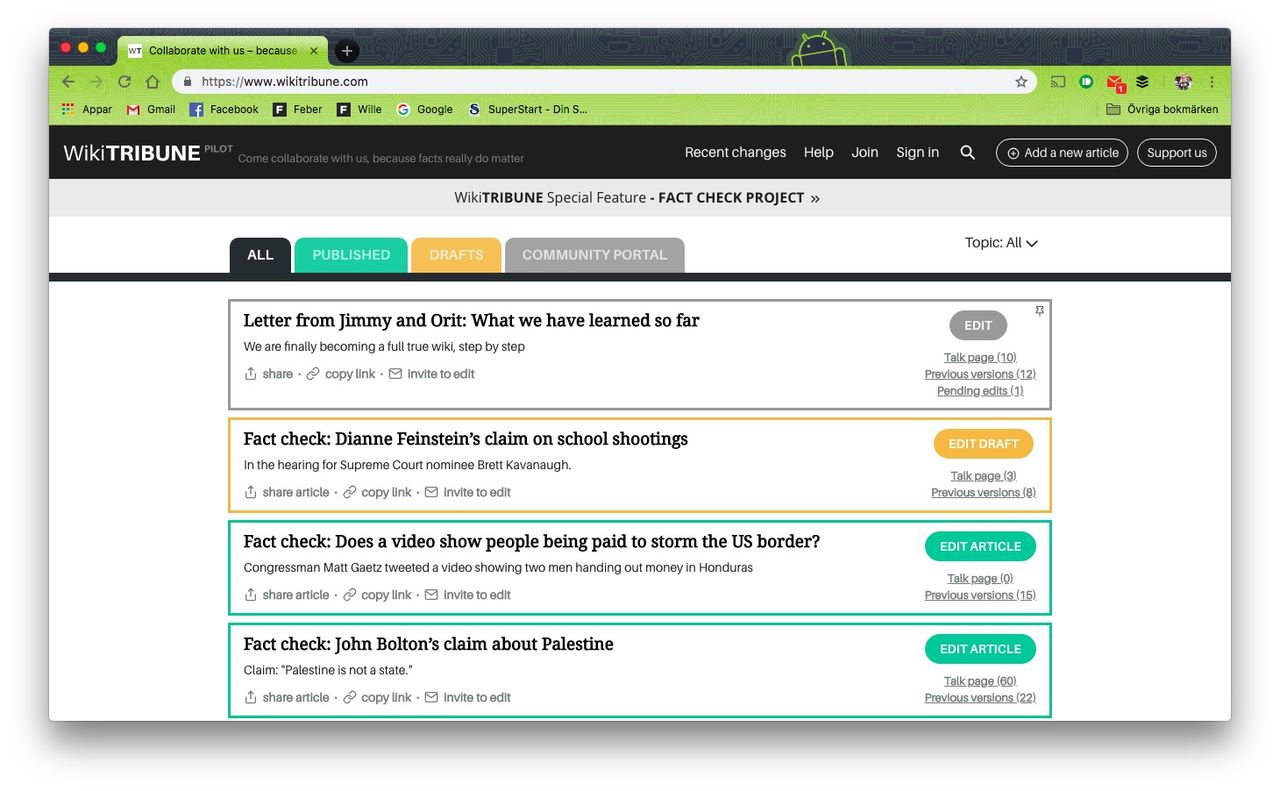Open John Bolton's Palestine claim article

point(428,644)
